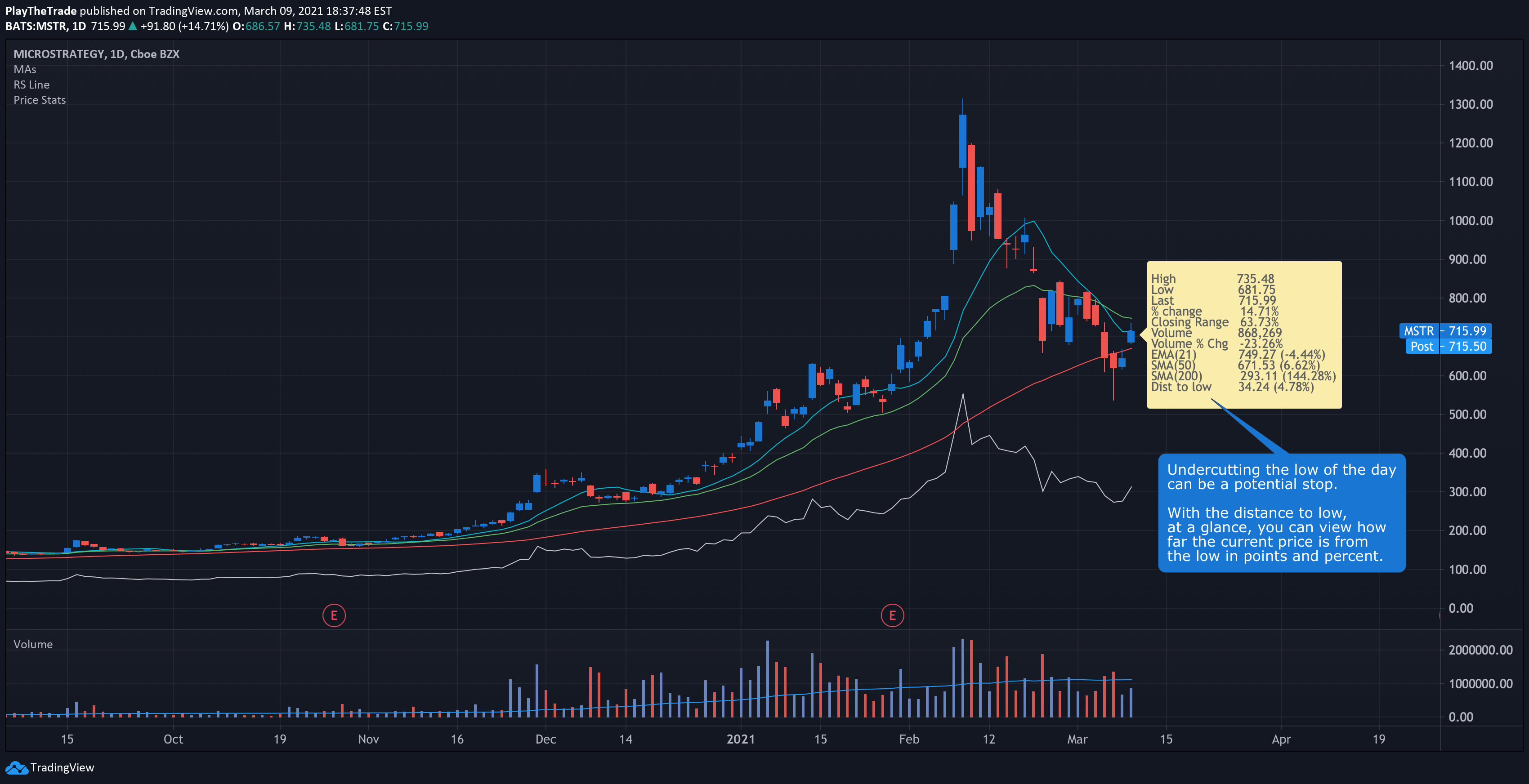Click the 2000000.00 volume axis label
Image resolution: width=1529 pixels, height=784 pixels.
point(1480,650)
